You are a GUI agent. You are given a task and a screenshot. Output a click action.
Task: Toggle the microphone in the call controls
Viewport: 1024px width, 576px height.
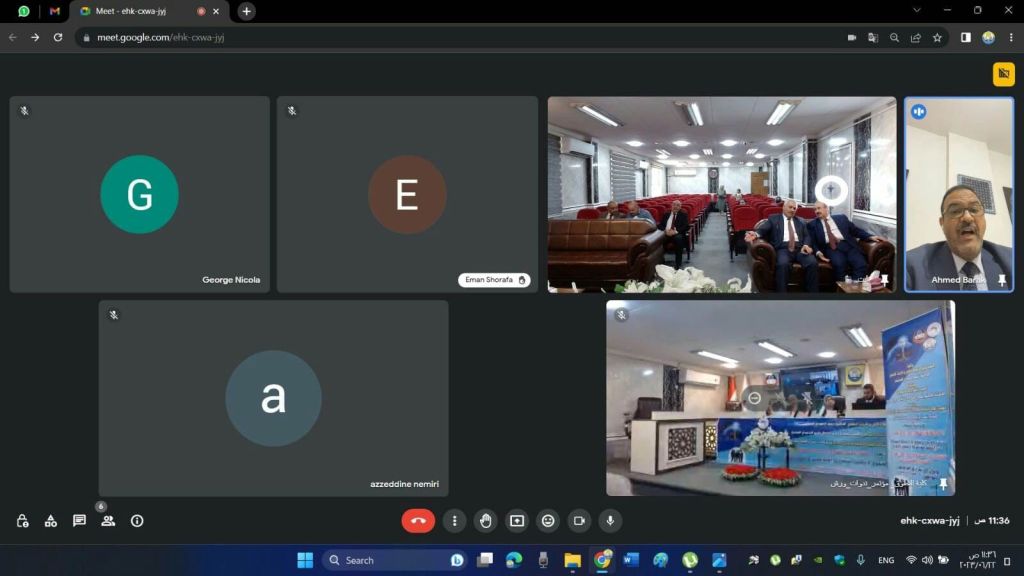click(609, 521)
